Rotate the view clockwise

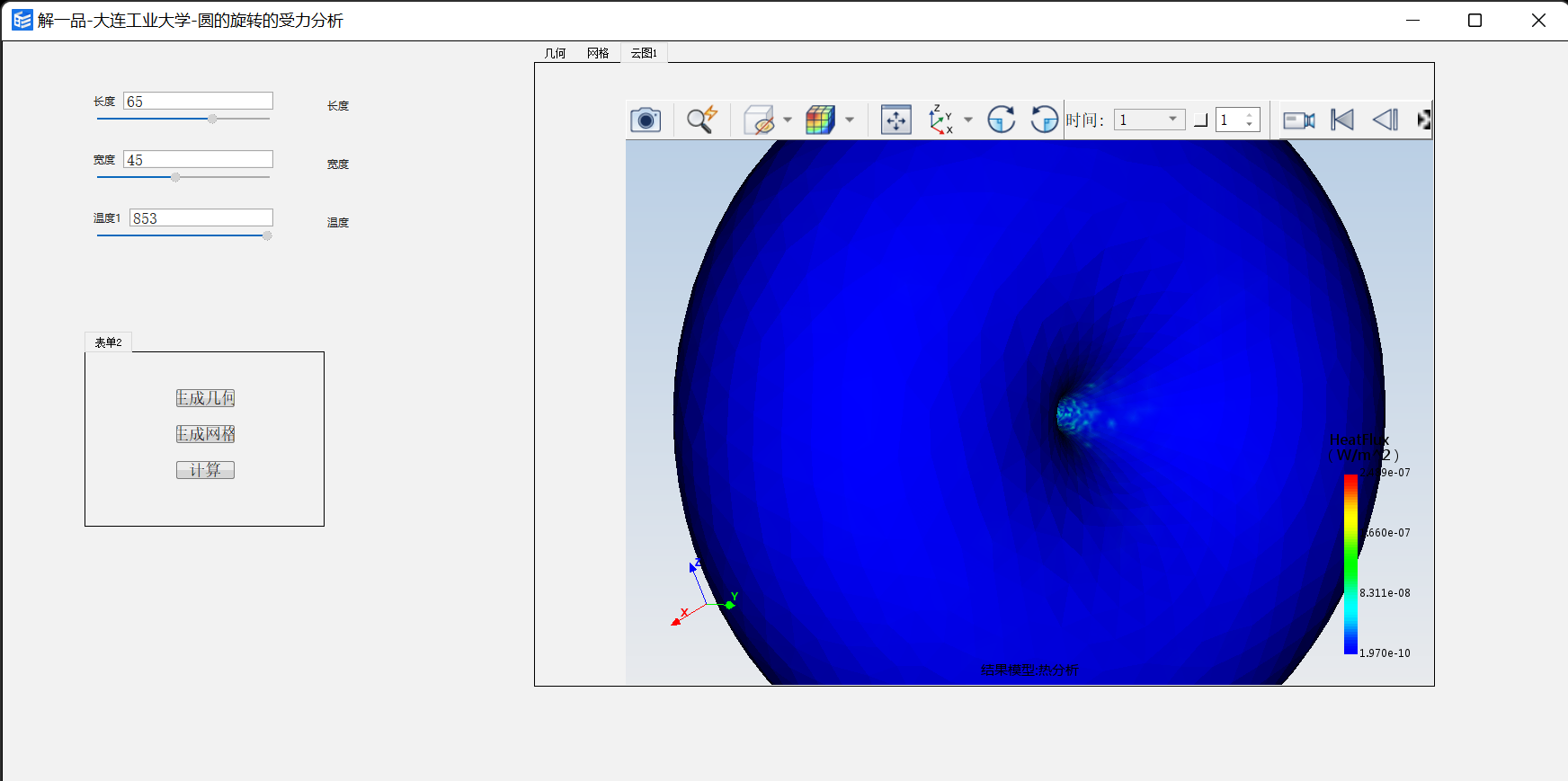(1001, 120)
